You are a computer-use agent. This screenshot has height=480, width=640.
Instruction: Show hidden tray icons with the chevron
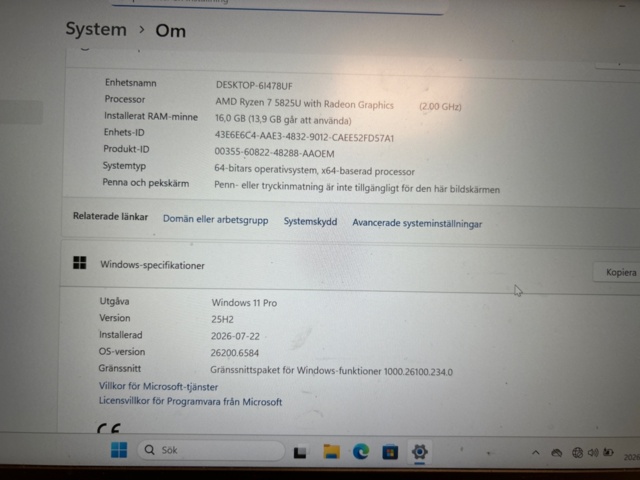pos(536,453)
